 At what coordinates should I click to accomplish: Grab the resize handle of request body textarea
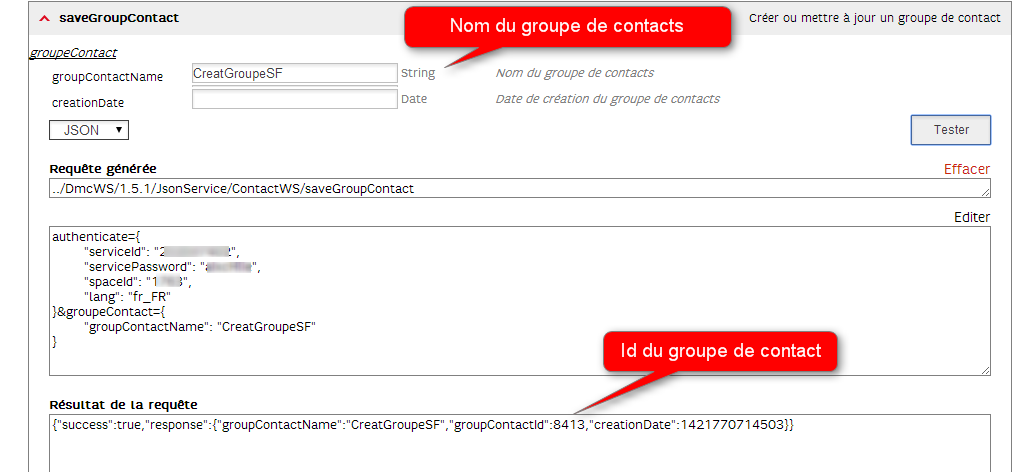[x=986, y=370]
